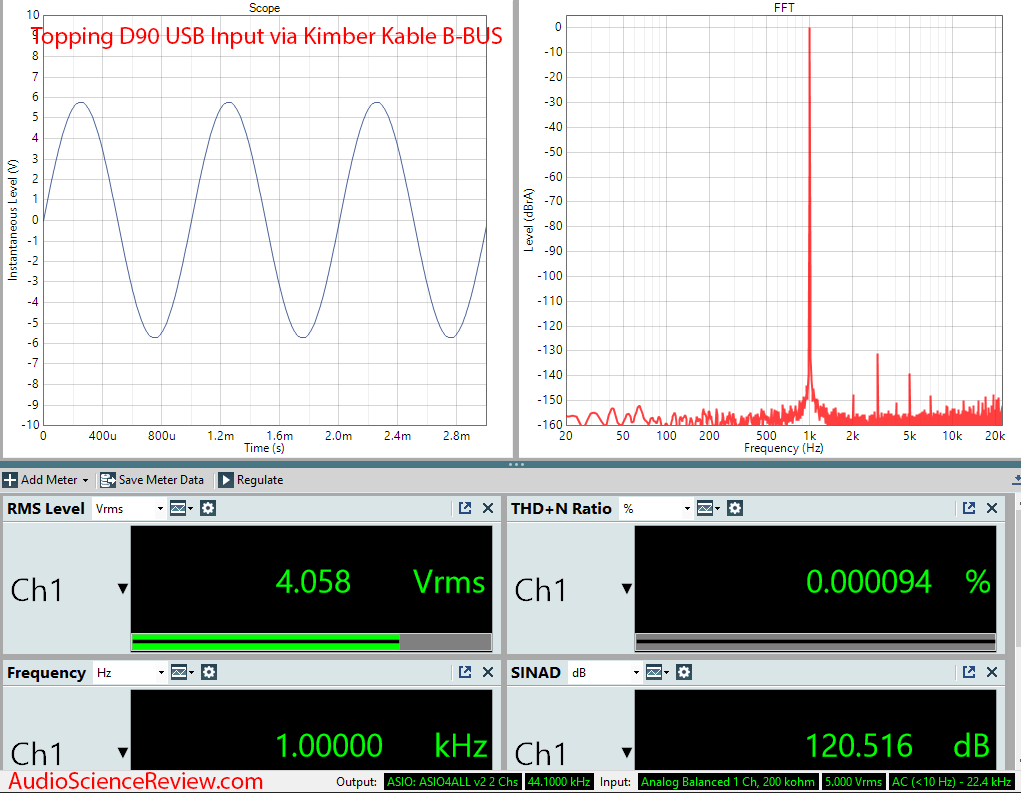This screenshot has width=1021, height=793.
Task: Close the THD+N Ratio meter
Action: click(992, 508)
